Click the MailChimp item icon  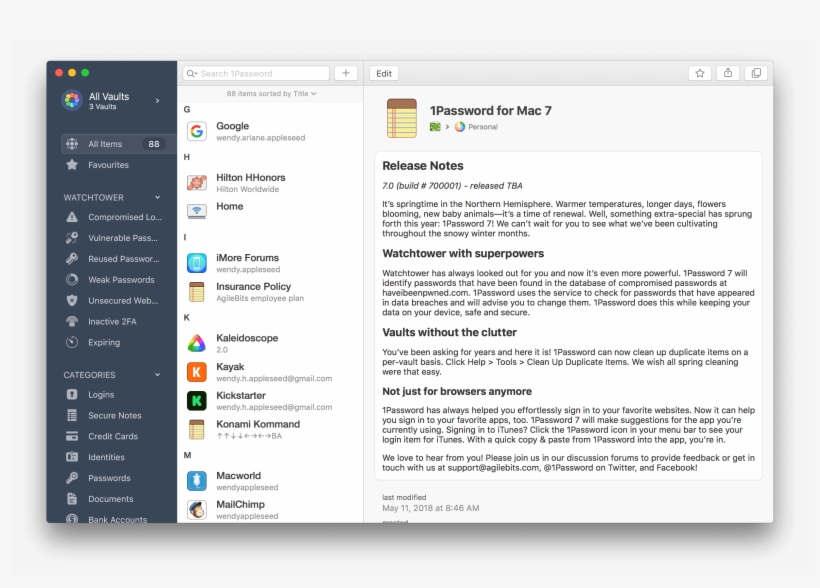pos(197,510)
